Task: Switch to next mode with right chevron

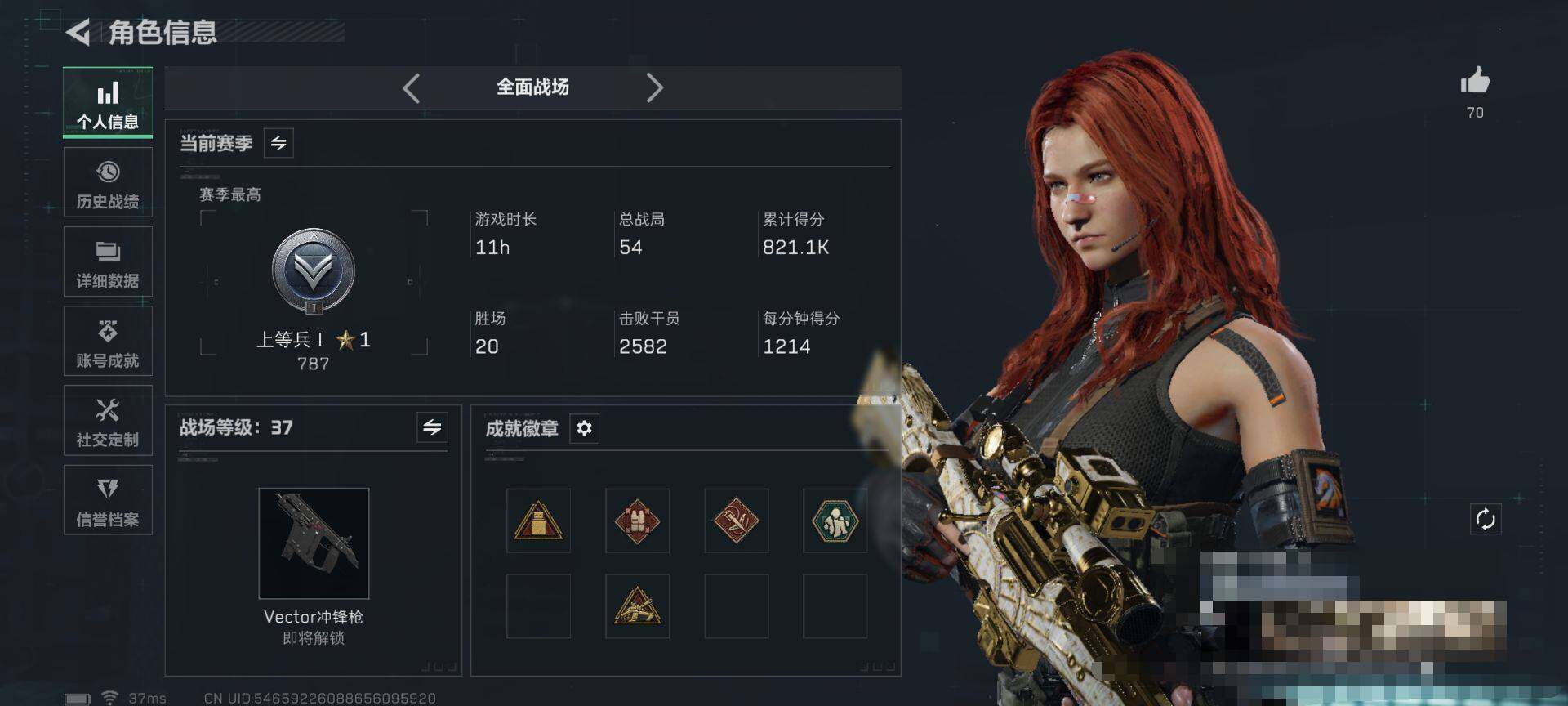Action: (654, 87)
